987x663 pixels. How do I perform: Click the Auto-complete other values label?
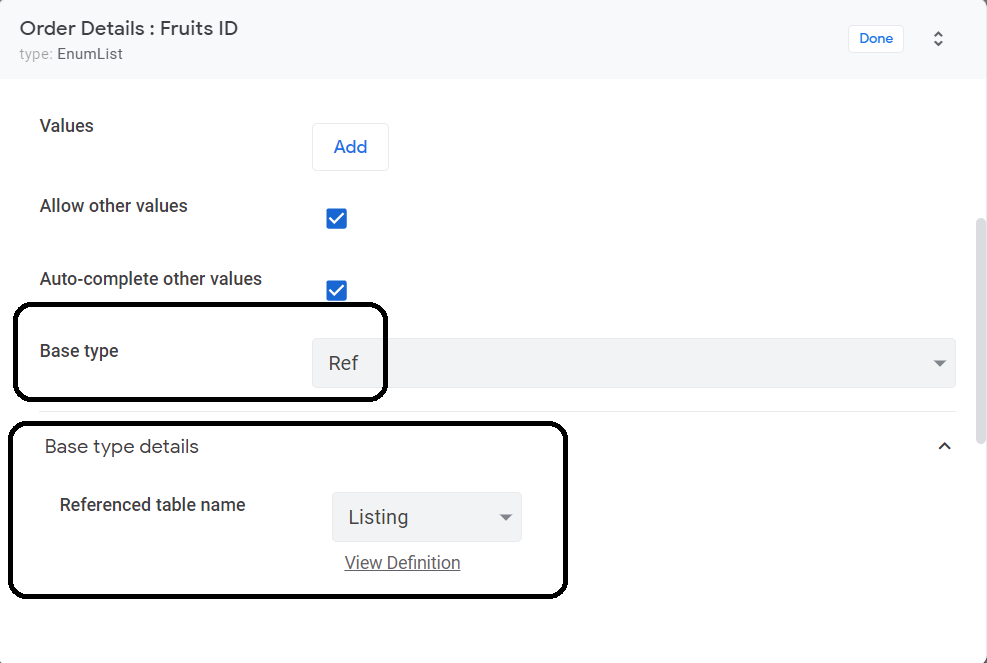(x=150, y=279)
